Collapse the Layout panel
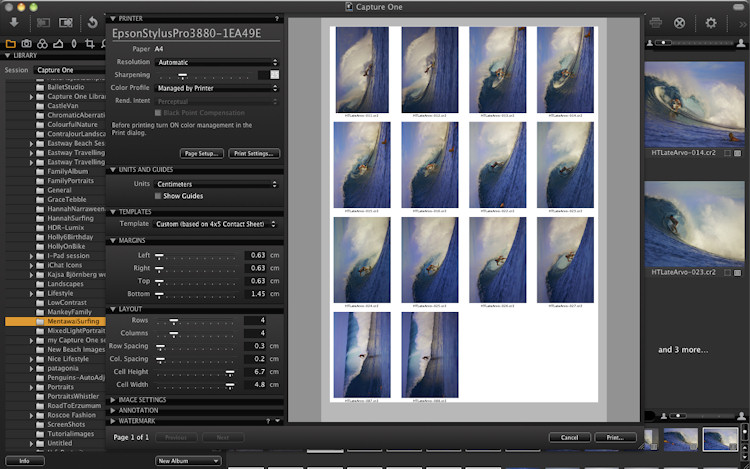 113,309
